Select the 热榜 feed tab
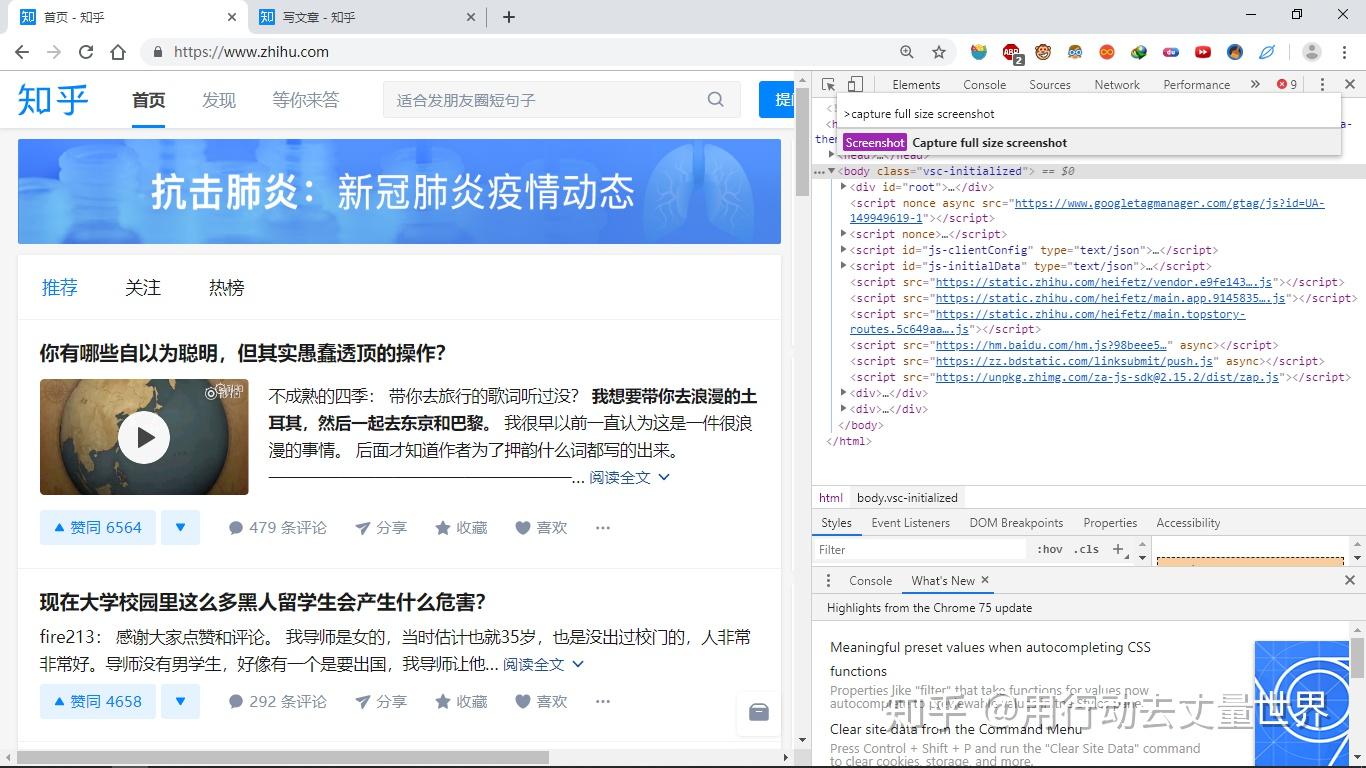 point(227,288)
